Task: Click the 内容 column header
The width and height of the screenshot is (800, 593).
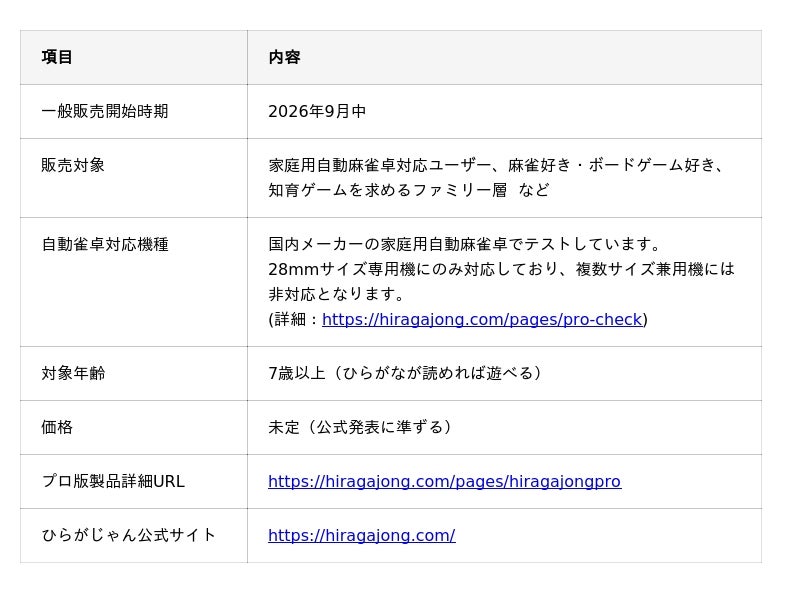Action: 284,57
